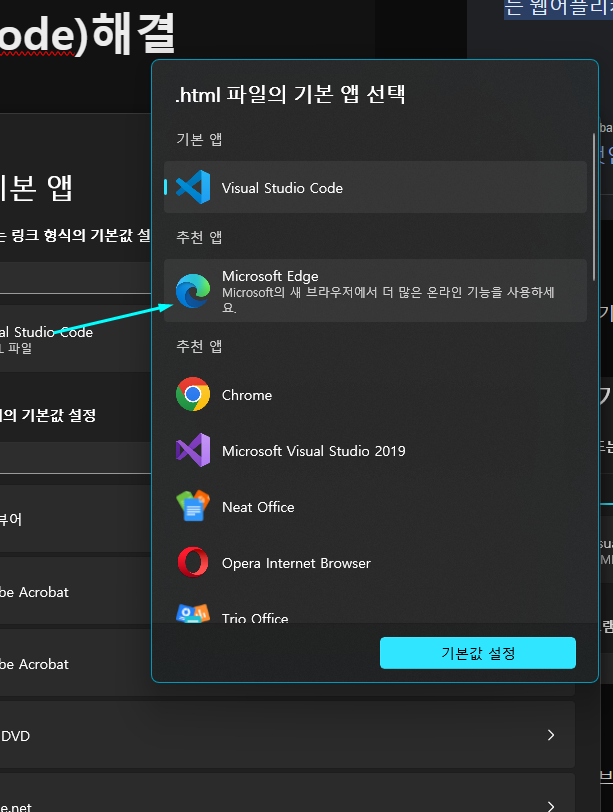The height and width of the screenshot is (812, 613).
Task: Open the DVD row chevron in Settings
Action: [551, 735]
